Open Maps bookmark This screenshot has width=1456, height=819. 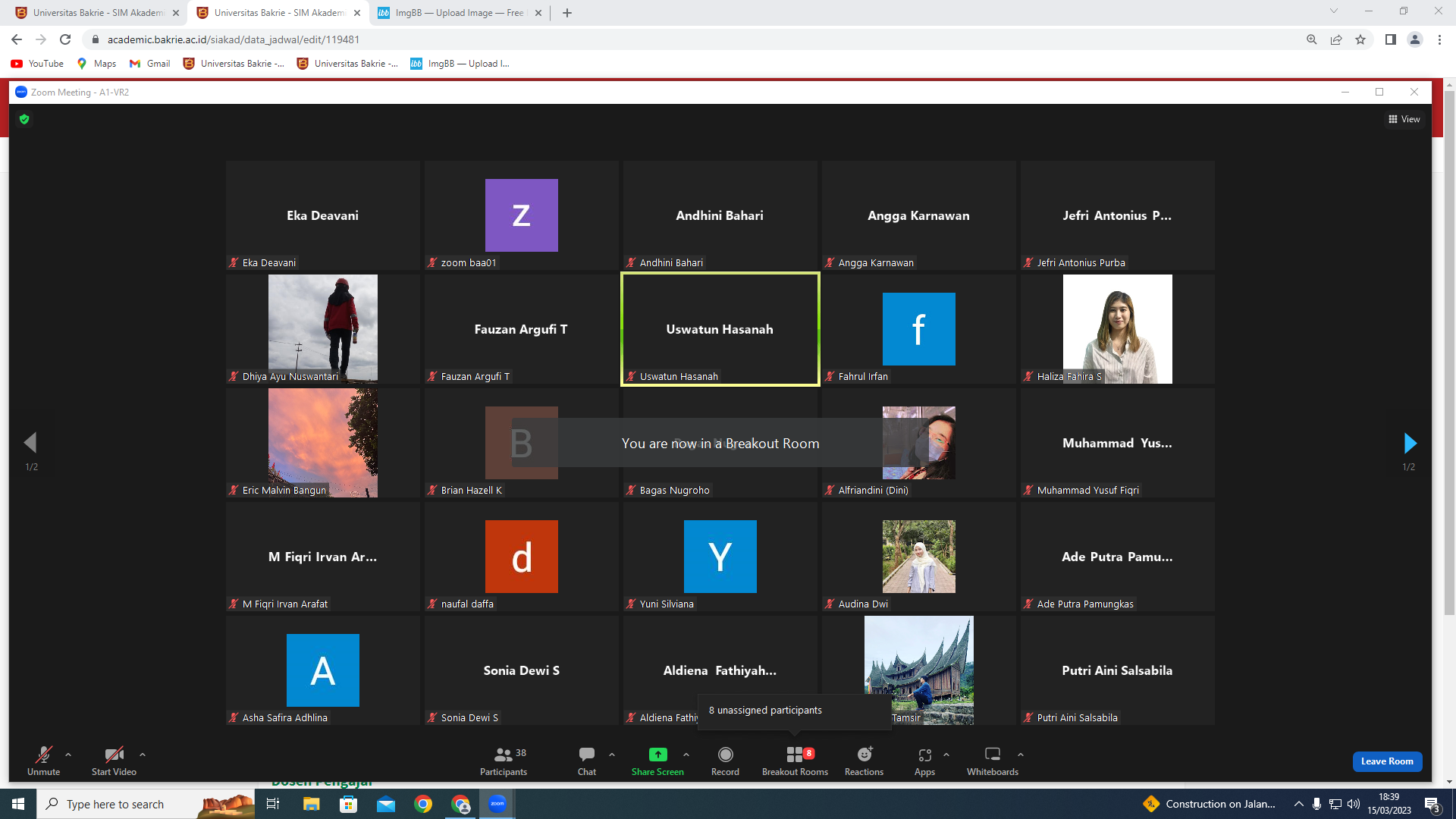pos(96,64)
